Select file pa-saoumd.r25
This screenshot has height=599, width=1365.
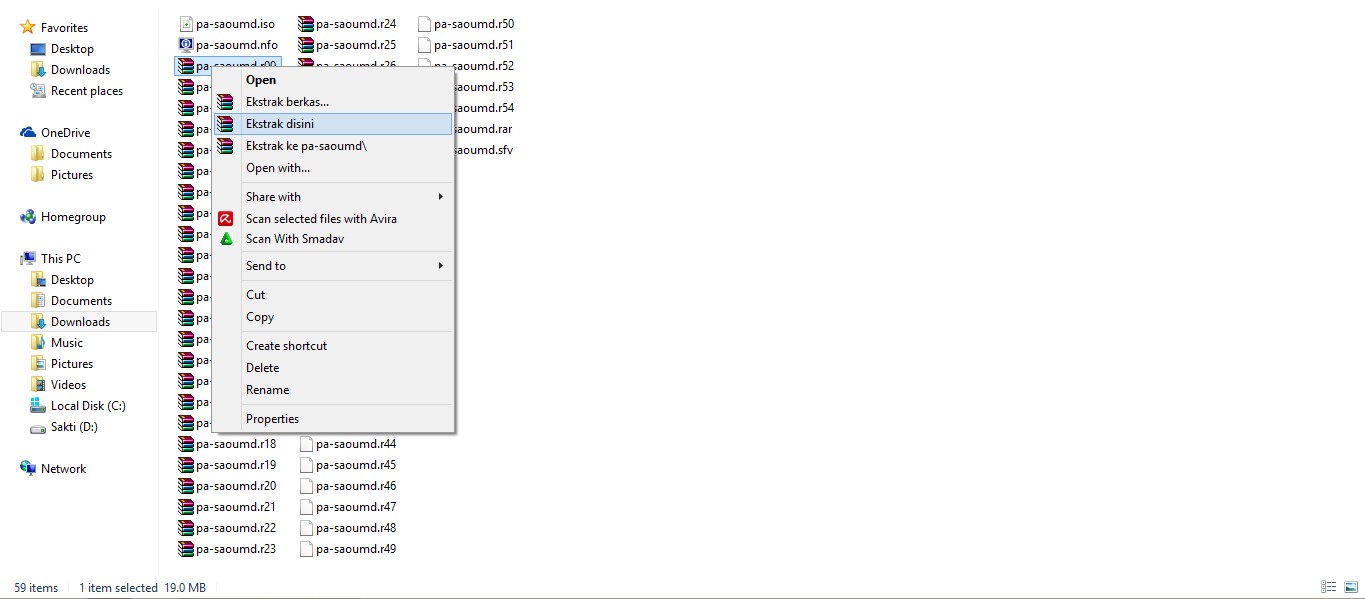[x=348, y=44]
